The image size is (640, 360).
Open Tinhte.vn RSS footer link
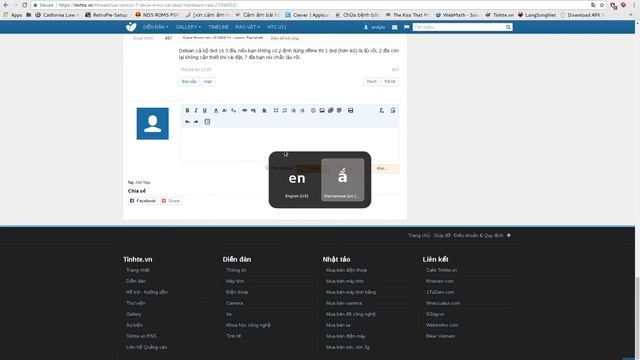[x=141, y=336]
